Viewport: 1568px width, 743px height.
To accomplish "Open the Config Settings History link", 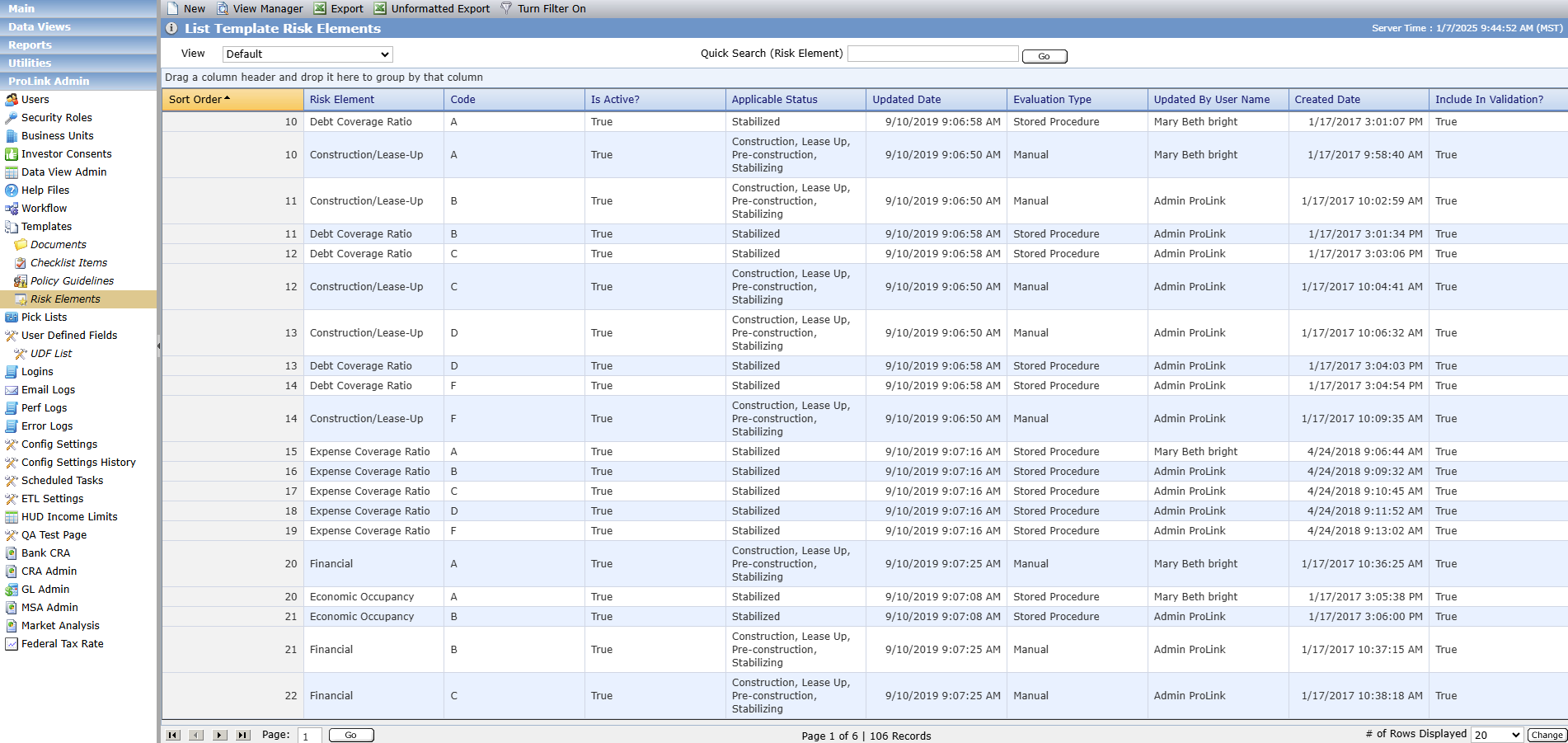I will [78, 463].
